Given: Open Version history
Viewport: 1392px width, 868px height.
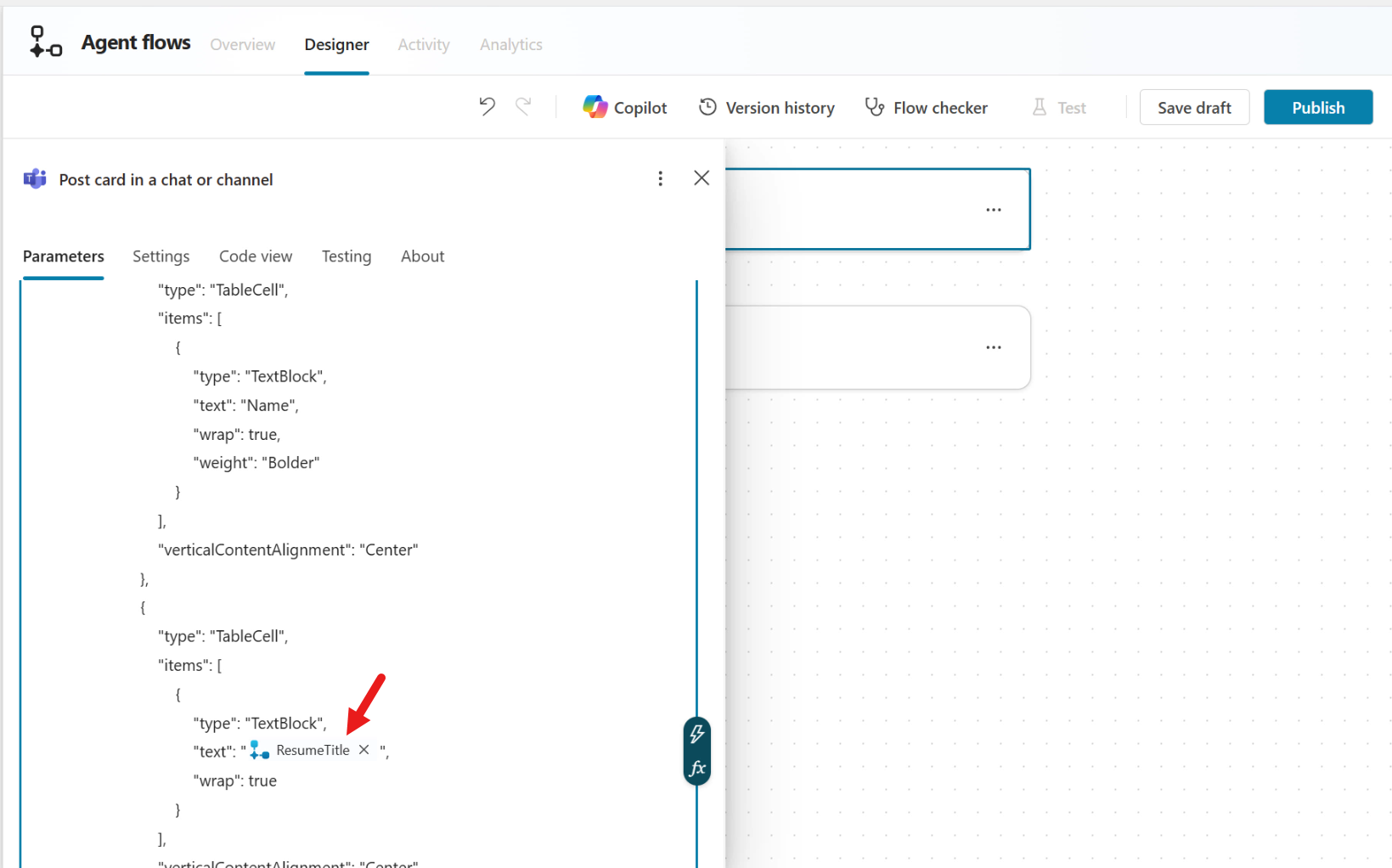Looking at the screenshot, I should [766, 108].
